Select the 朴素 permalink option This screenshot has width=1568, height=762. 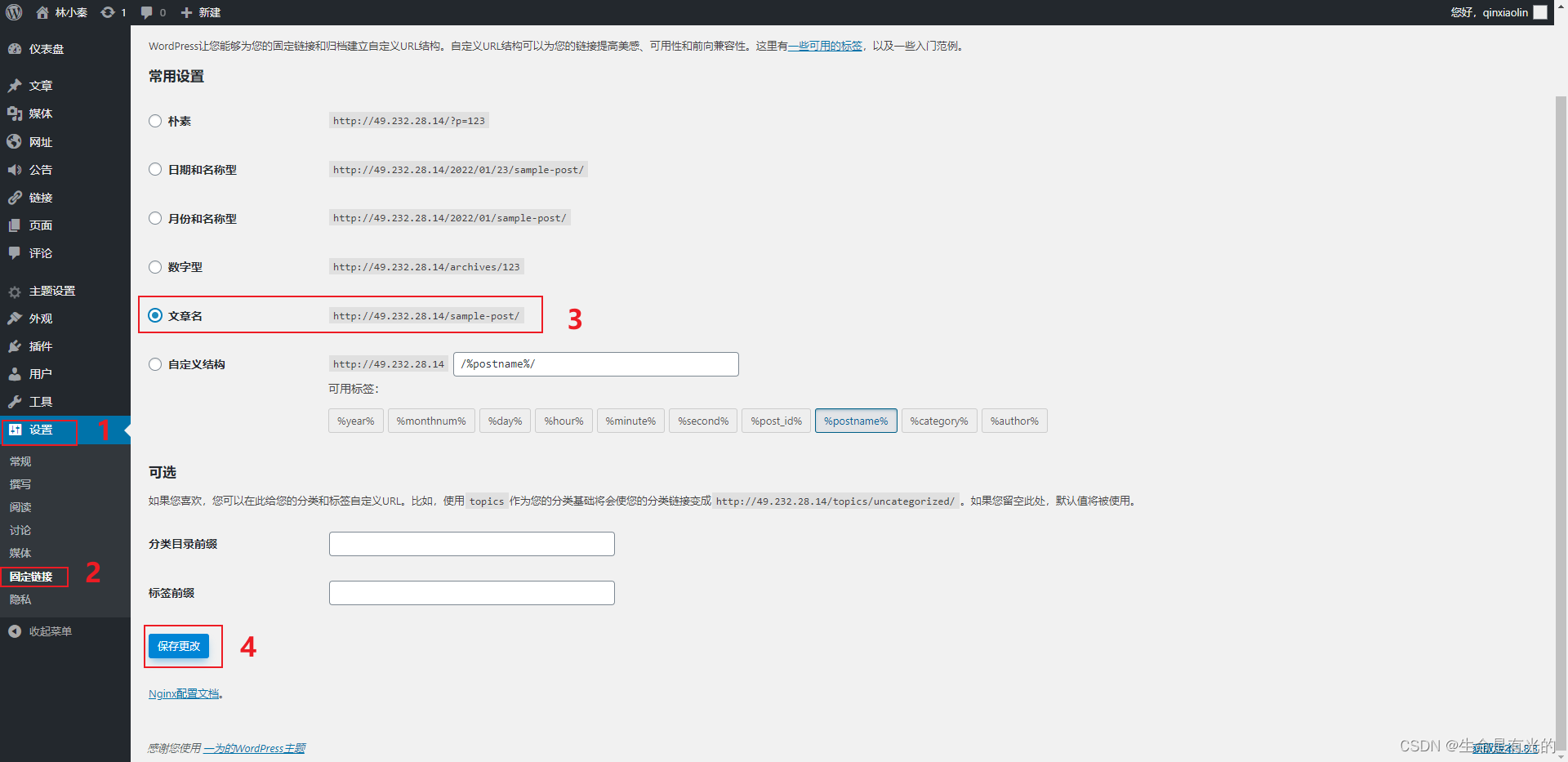pyautogui.click(x=155, y=121)
